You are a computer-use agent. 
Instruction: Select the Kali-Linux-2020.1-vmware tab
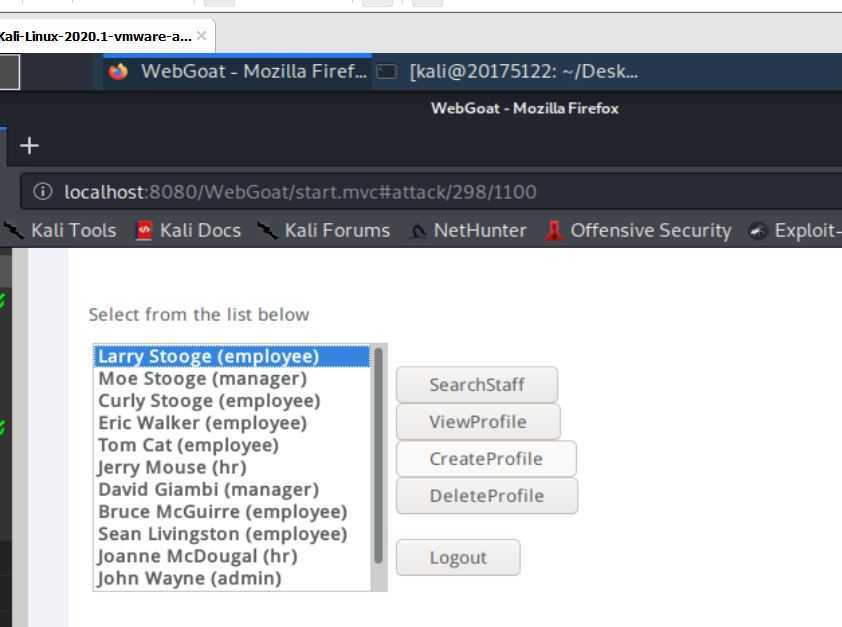[105, 36]
